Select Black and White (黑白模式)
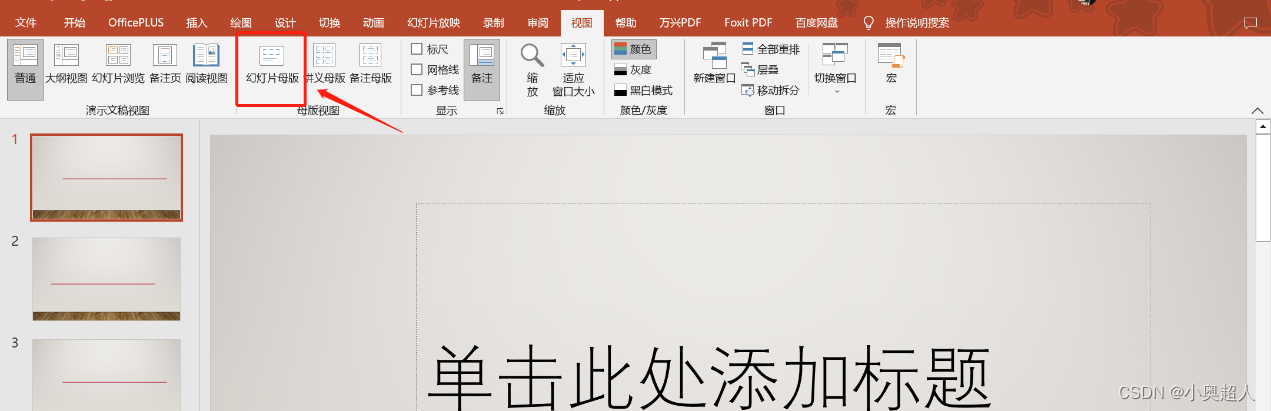This screenshot has height=411, width=1271. click(x=643, y=90)
